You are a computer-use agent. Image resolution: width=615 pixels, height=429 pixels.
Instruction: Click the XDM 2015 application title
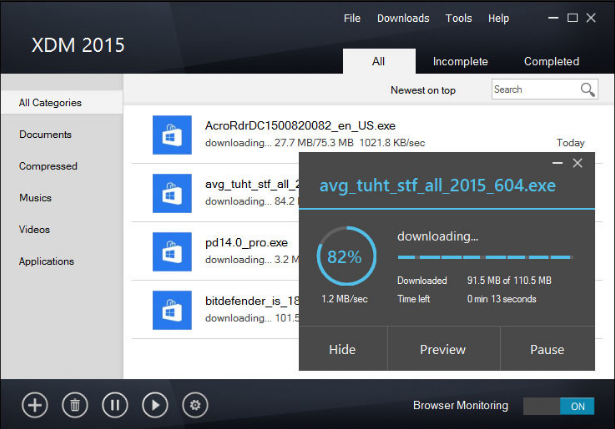pyautogui.click(x=78, y=45)
